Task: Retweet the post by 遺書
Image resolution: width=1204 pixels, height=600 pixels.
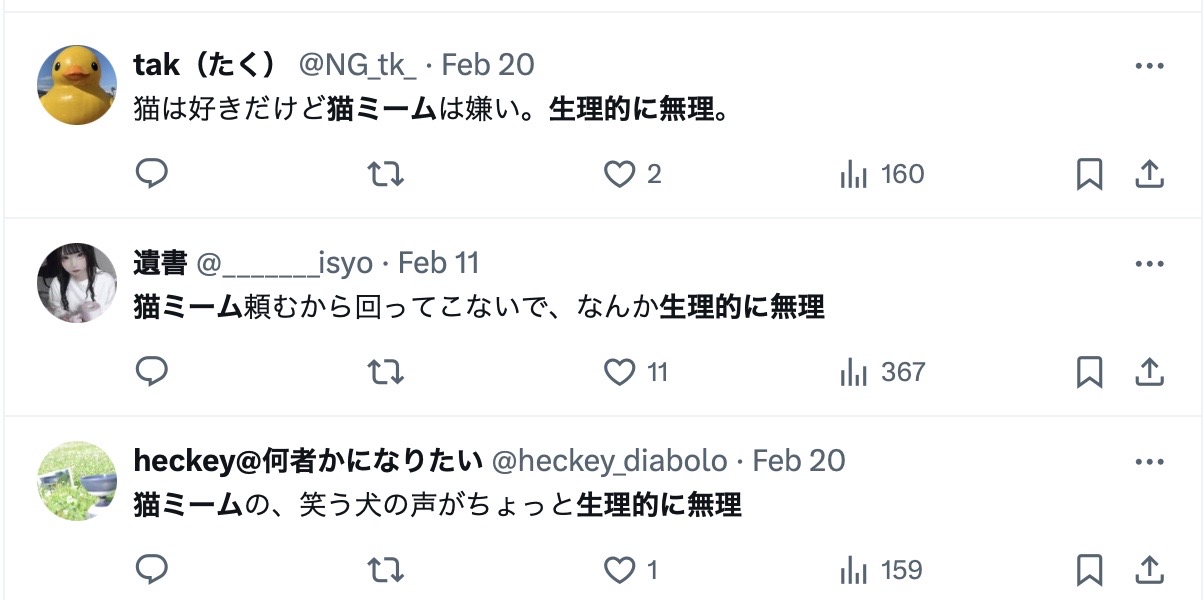Action: pos(385,372)
